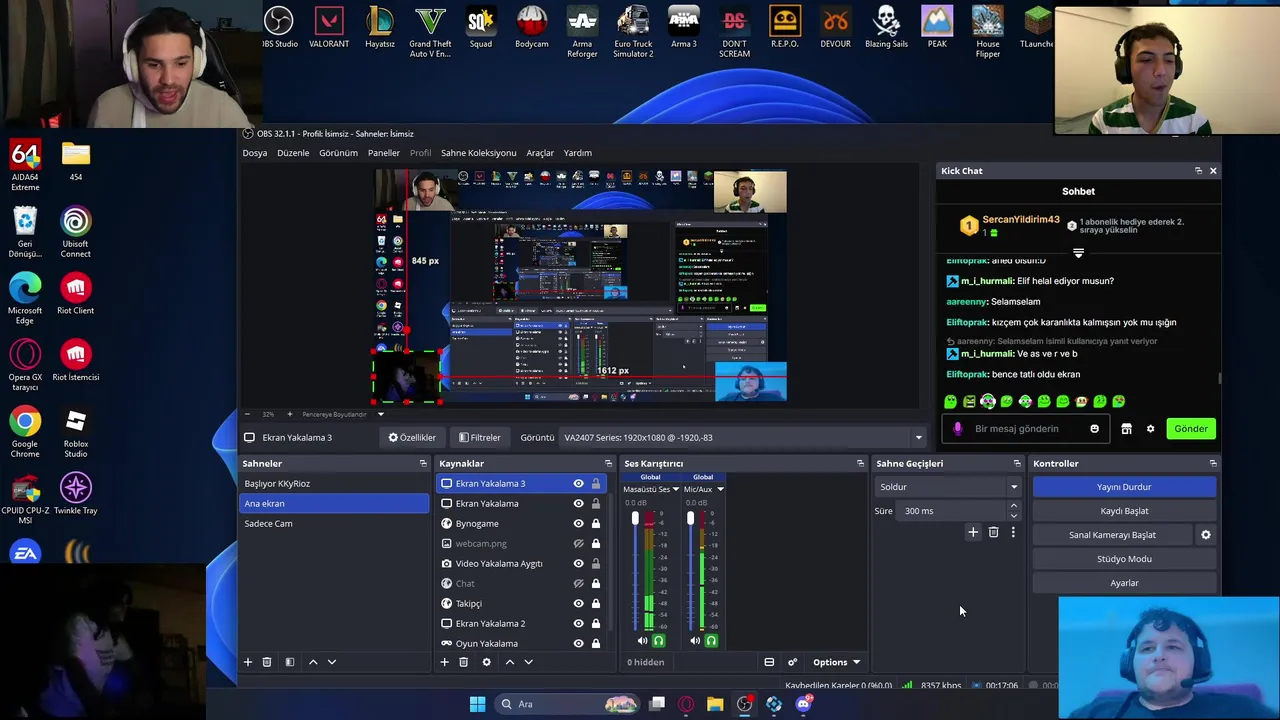Click the Yayını Durdur button
This screenshot has width=1280, height=720.
click(1124, 487)
